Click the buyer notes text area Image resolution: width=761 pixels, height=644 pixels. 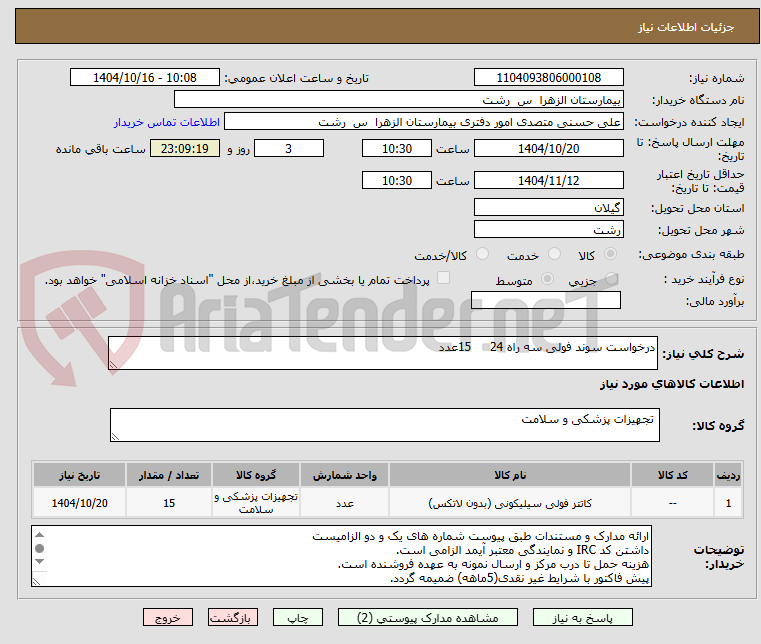coord(342,556)
